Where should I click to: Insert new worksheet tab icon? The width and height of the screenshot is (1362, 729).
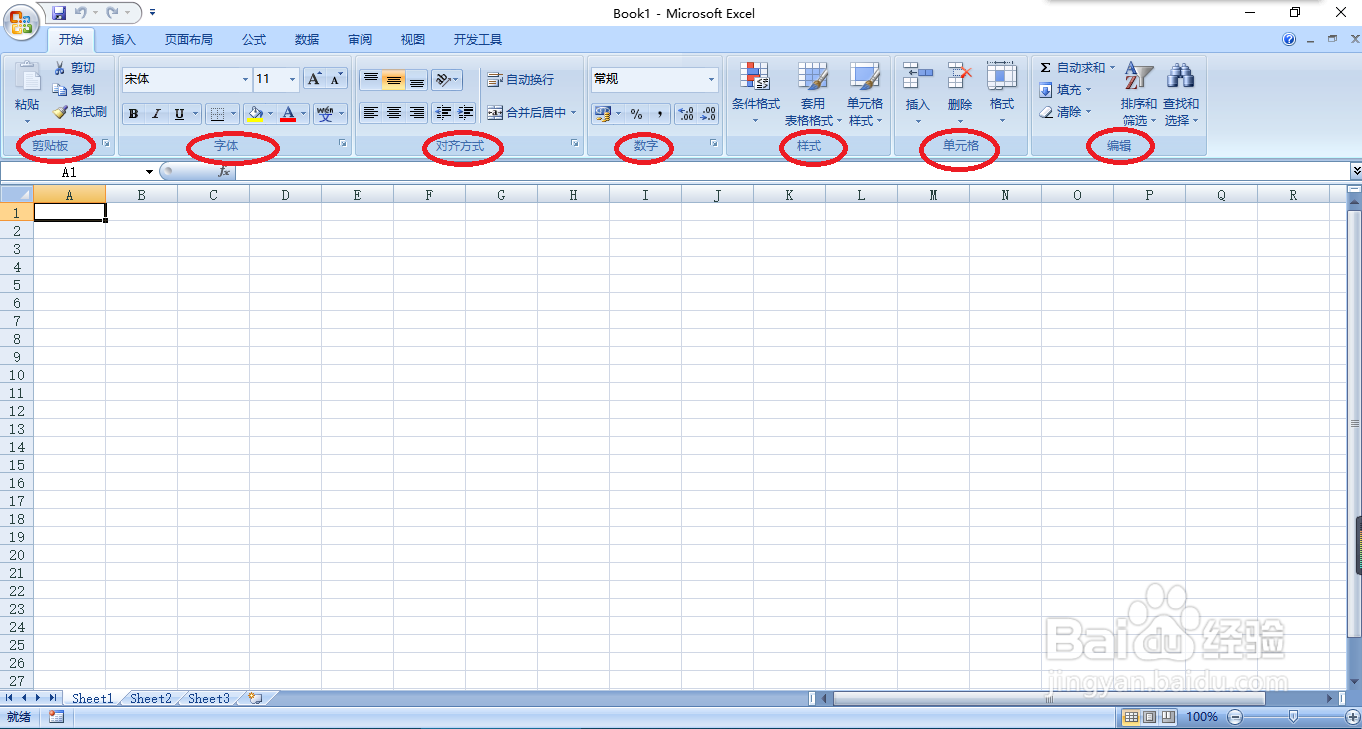tap(255, 698)
